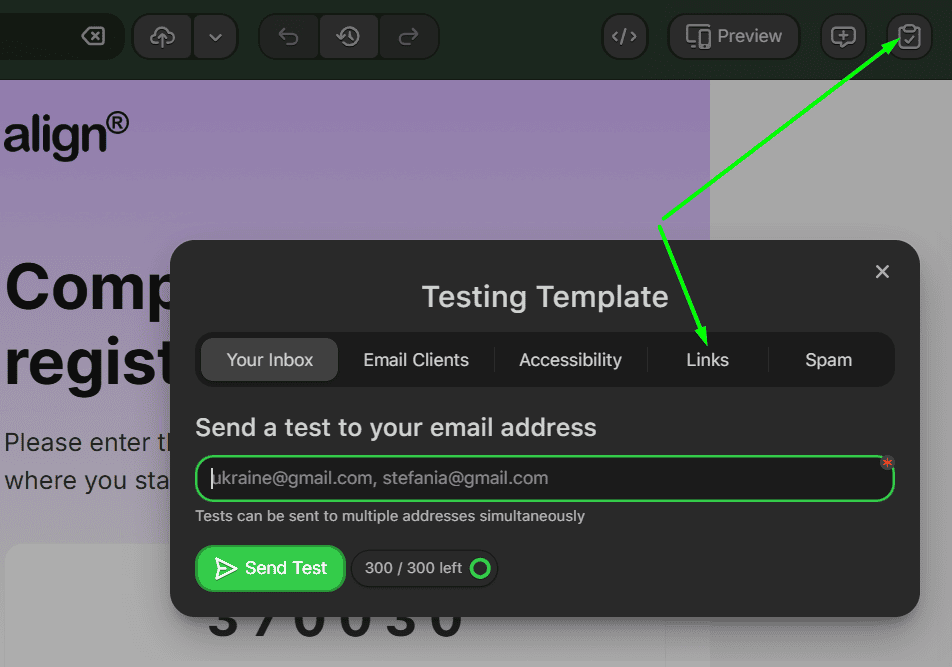Click the cloud upload save icon
This screenshot has width=952, height=667.
tap(162, 37)
